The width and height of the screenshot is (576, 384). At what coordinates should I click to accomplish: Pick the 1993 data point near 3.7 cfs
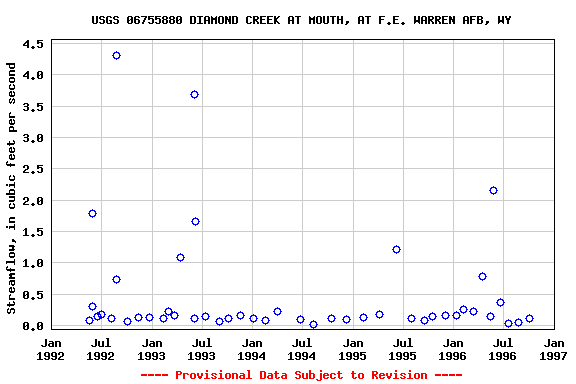[x=194, y=94]
